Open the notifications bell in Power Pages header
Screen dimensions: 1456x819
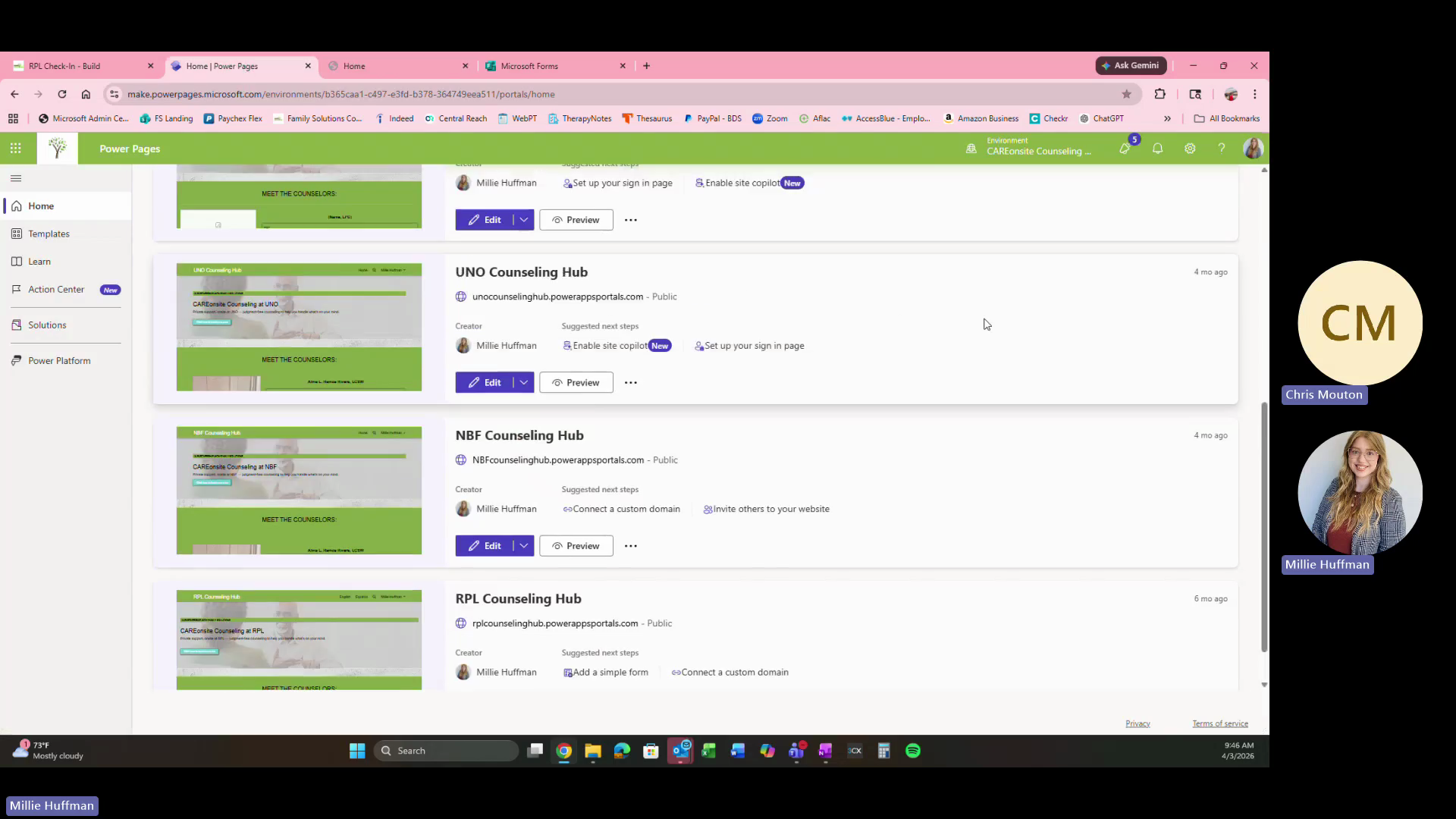[x=1157, y=149]
